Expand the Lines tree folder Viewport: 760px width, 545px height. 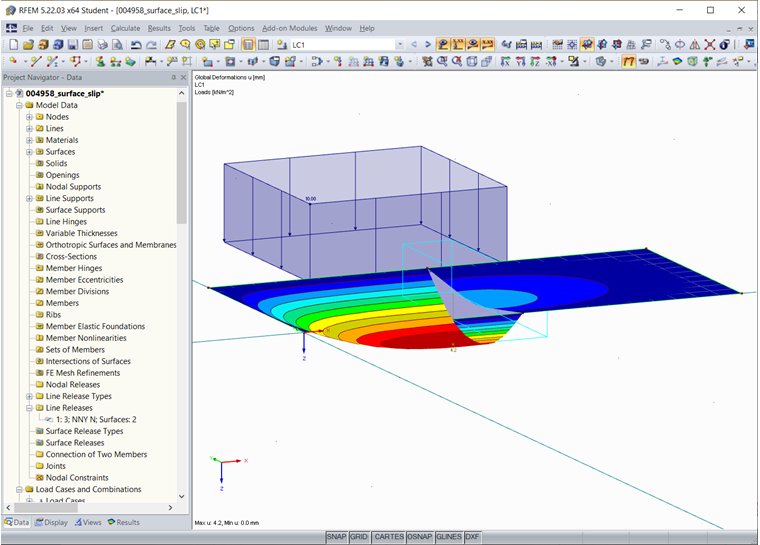click(x=29, y=128)
